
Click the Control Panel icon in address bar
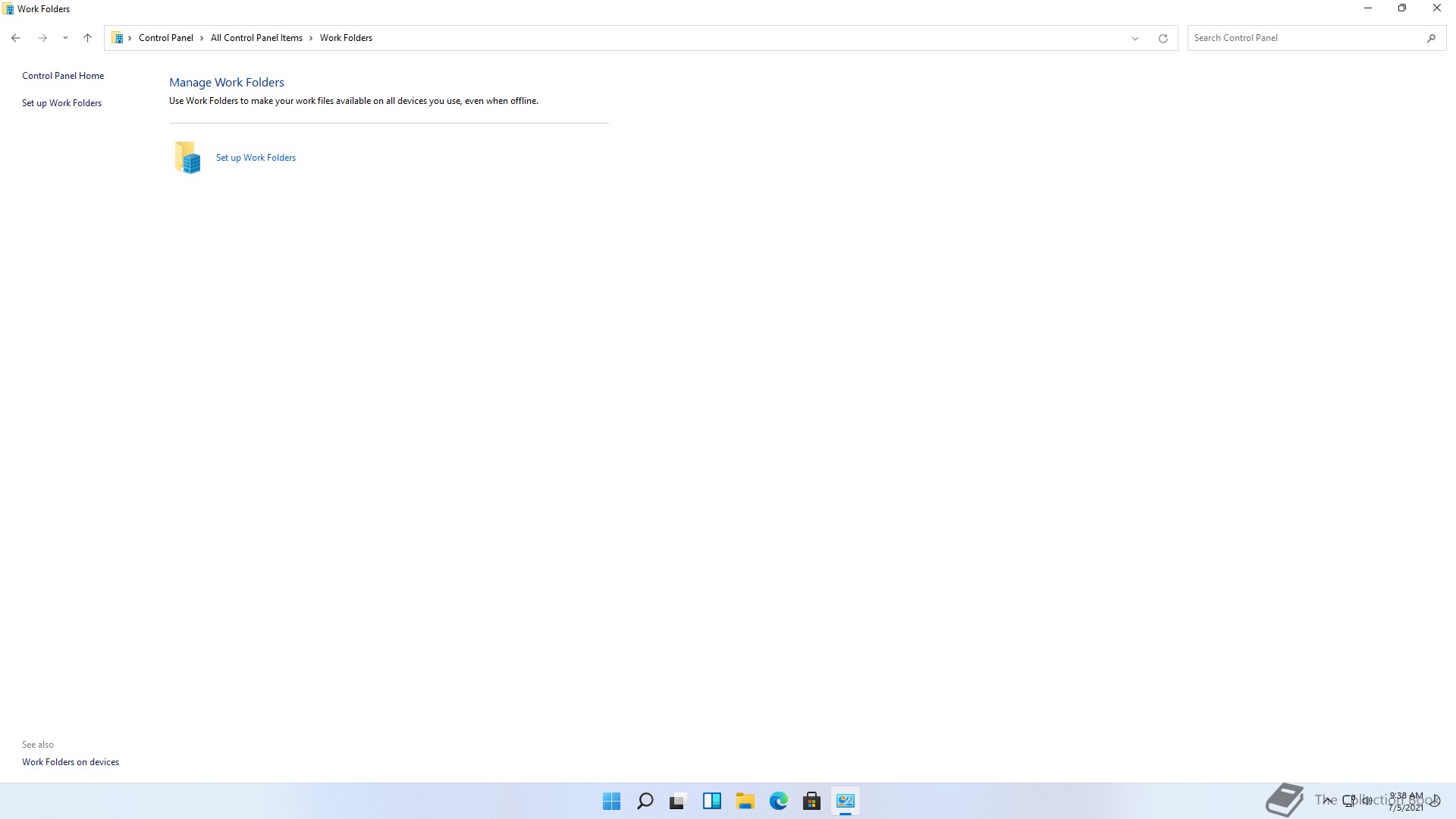118,38
